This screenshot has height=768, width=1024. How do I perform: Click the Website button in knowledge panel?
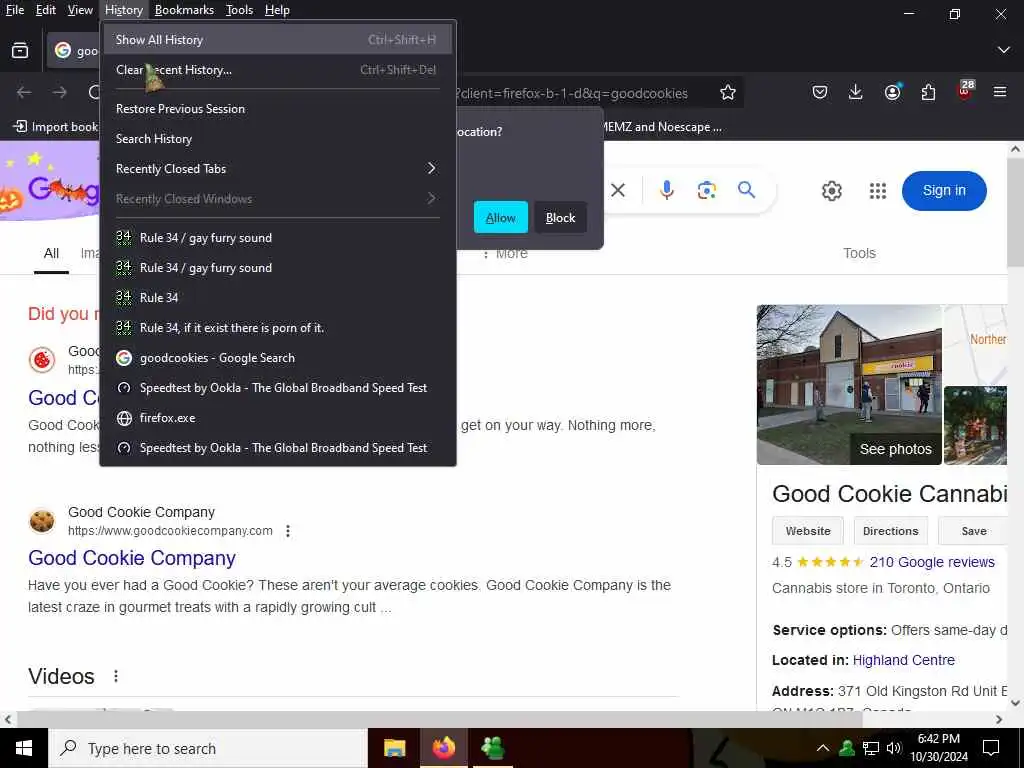[808, 531]
